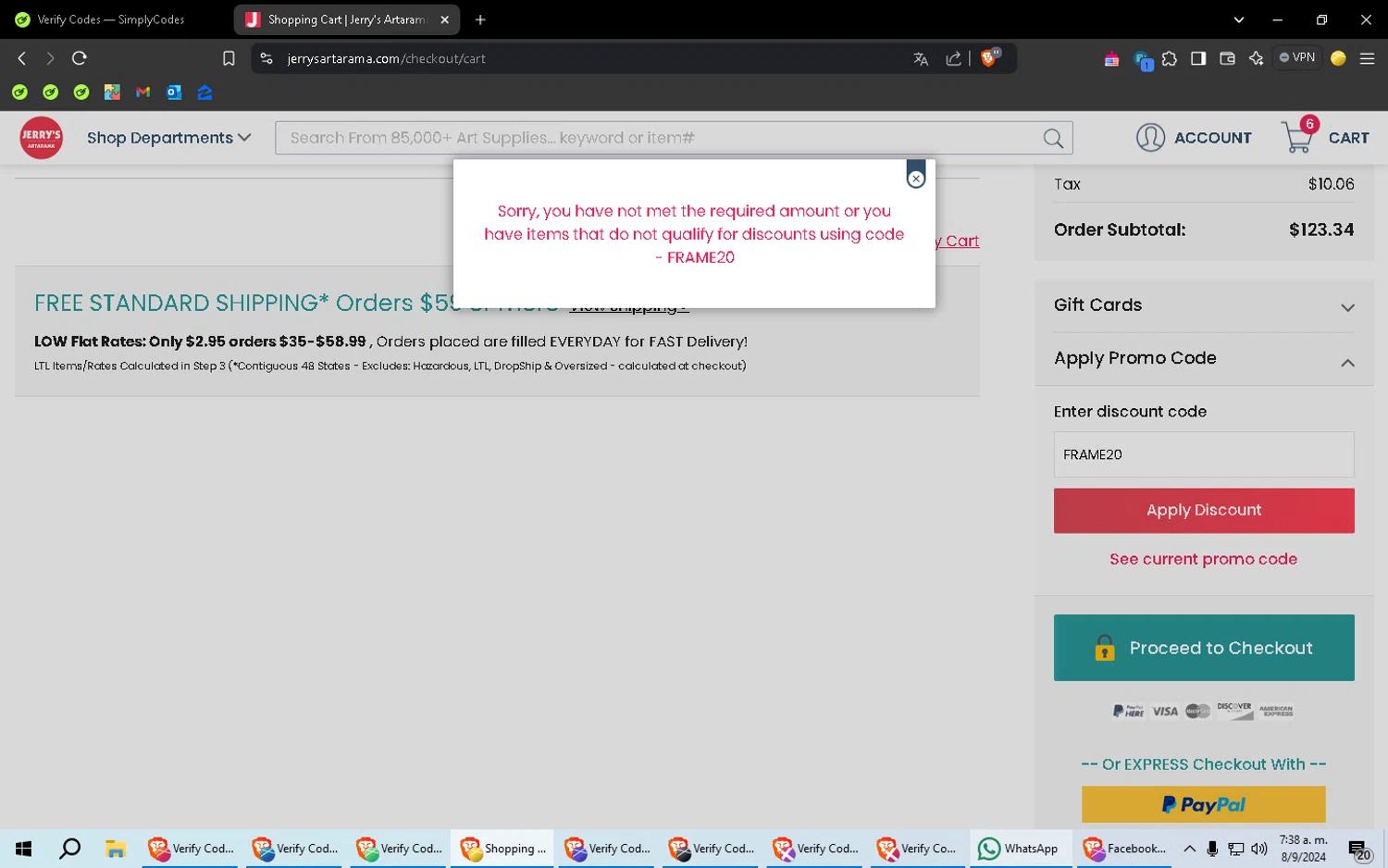
Task: Click the translate page icon
Action: [921, 58]
